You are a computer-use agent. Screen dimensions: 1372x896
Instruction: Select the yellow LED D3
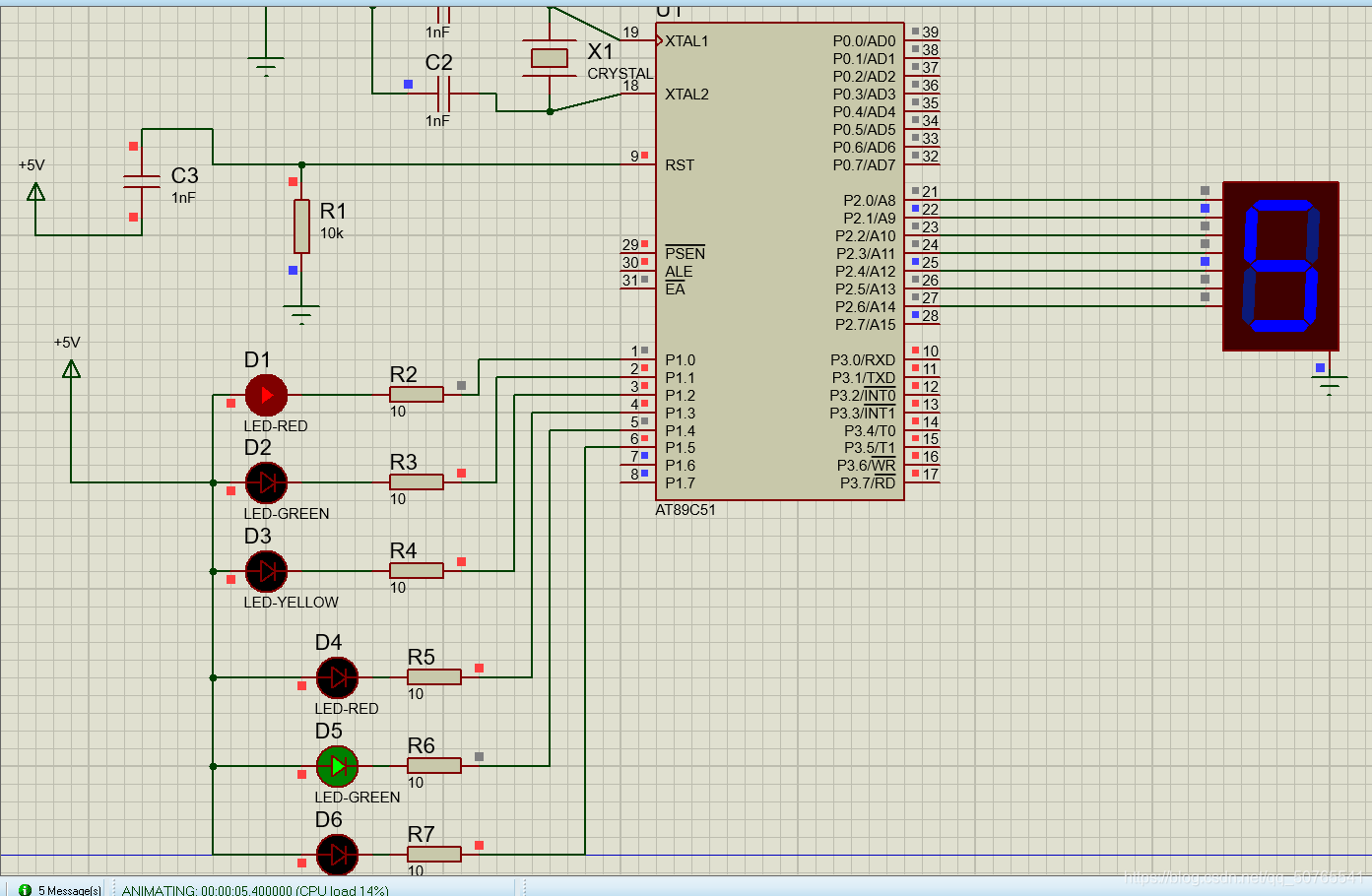pyautogui.click(x=266, y=571)
